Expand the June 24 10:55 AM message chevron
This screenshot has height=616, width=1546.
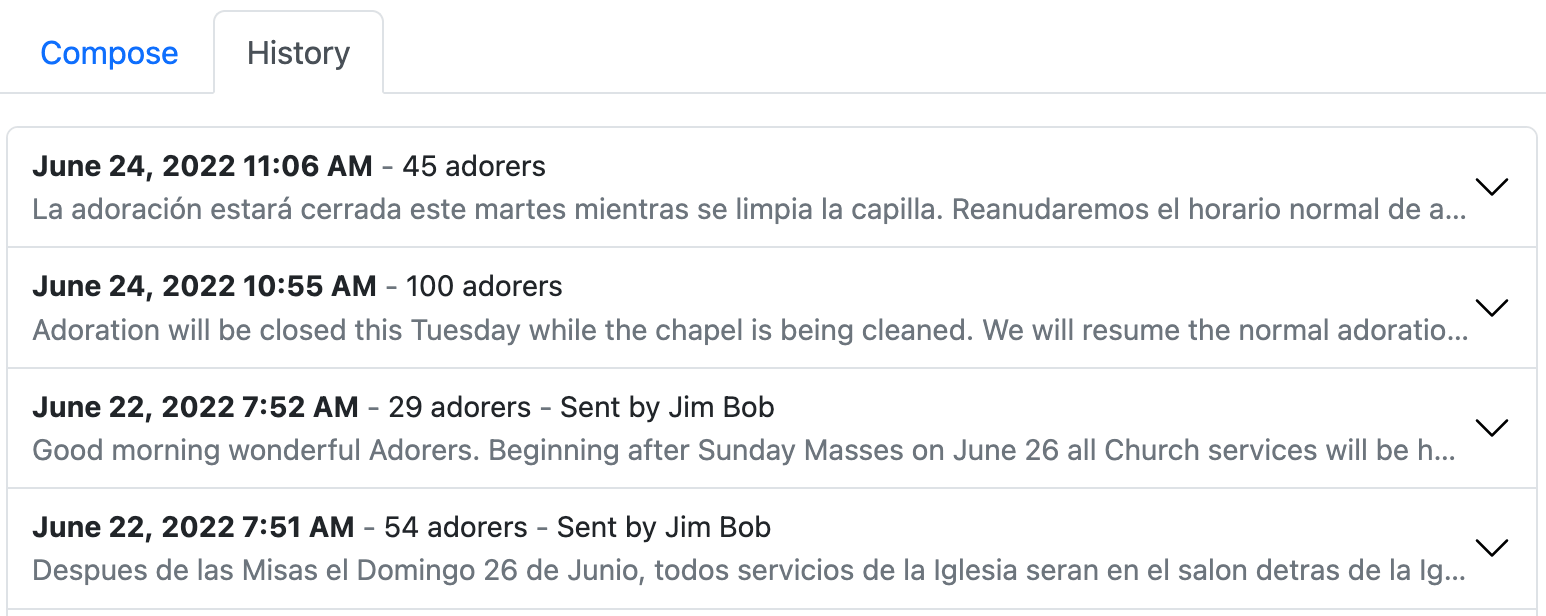click(1491, 308)
